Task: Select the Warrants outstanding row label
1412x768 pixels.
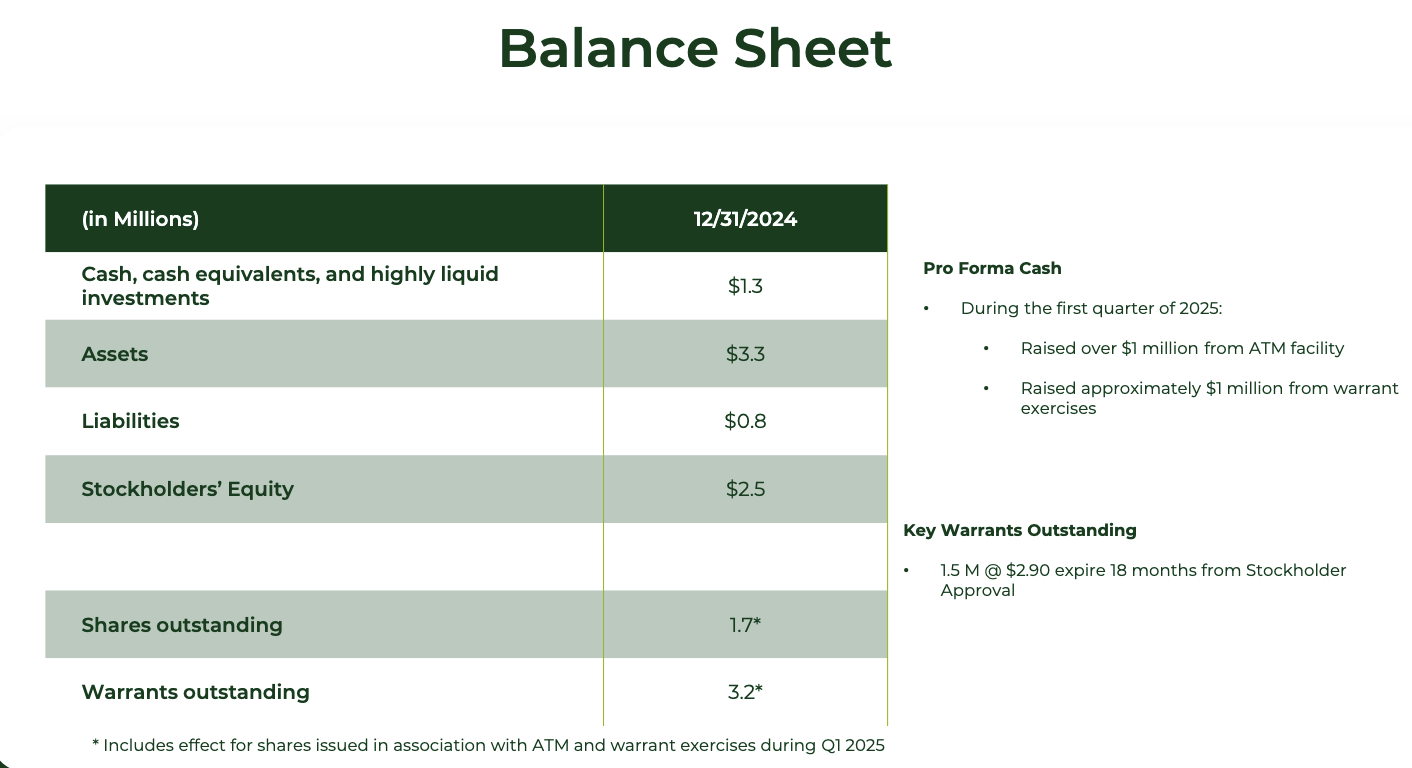Action: [195, 692]
